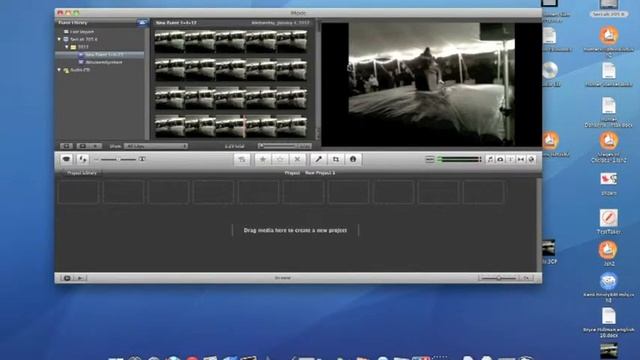Open camera import button in toolbar
Viewport: 640px width, 360px height.
point(67,159)
